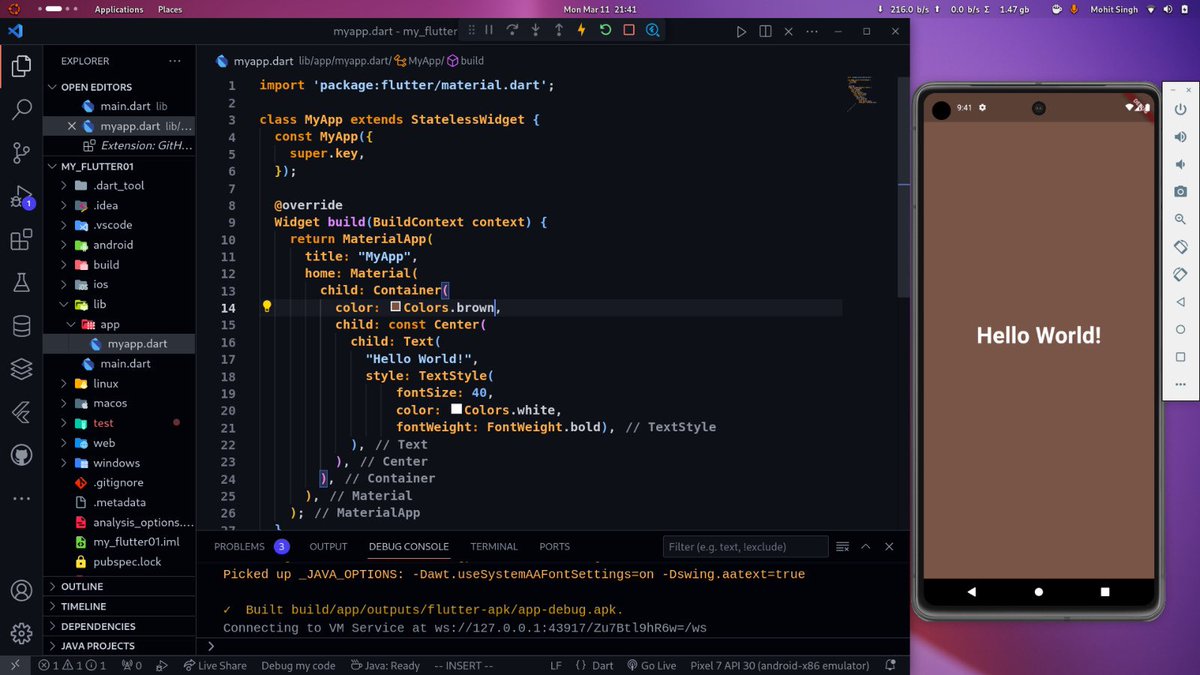Expand the test folder
The width and height of the screenshot is (1200, 675).
point(120,423)
